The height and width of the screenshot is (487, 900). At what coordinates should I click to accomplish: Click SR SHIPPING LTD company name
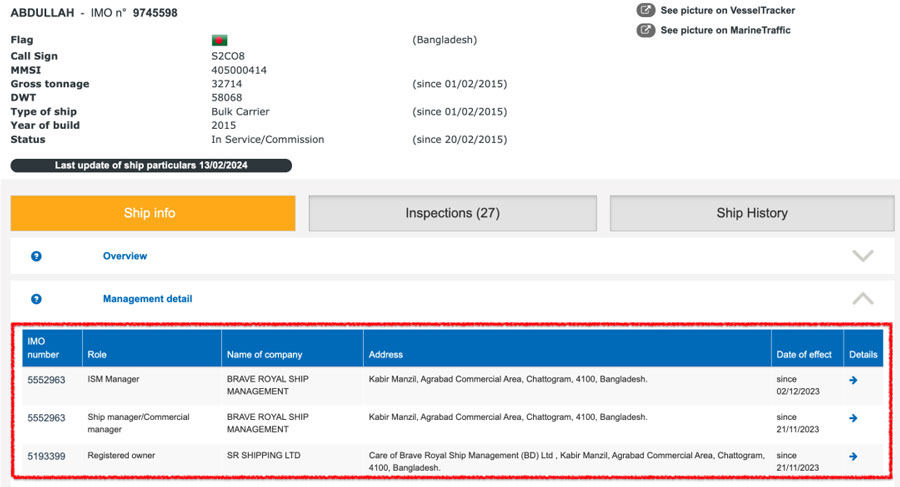pos(263,455)
